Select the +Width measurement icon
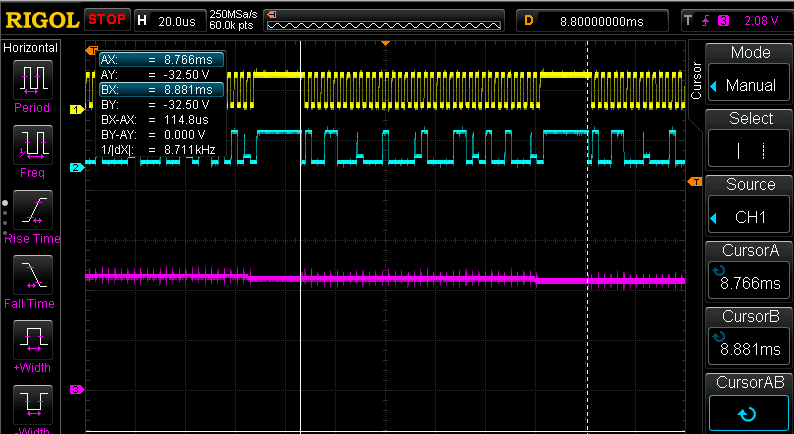The width and height of the screenshot is (794, 434). point(32,340)
